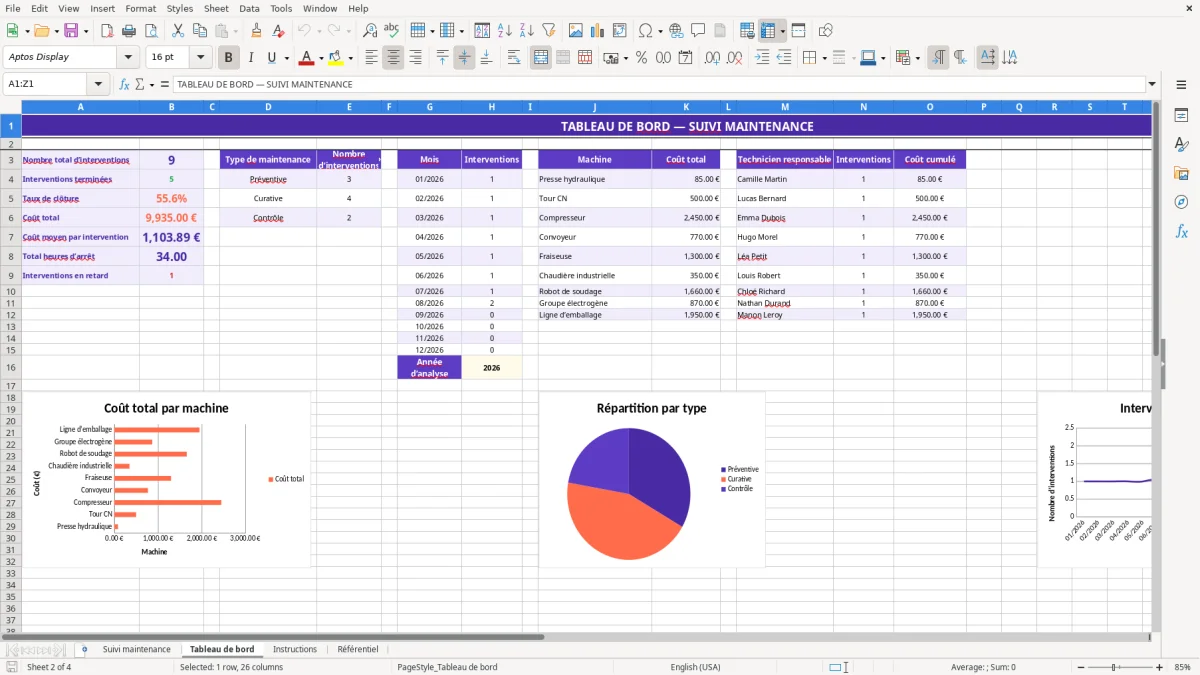
Task: Open the Data menu
Action: 249,8
